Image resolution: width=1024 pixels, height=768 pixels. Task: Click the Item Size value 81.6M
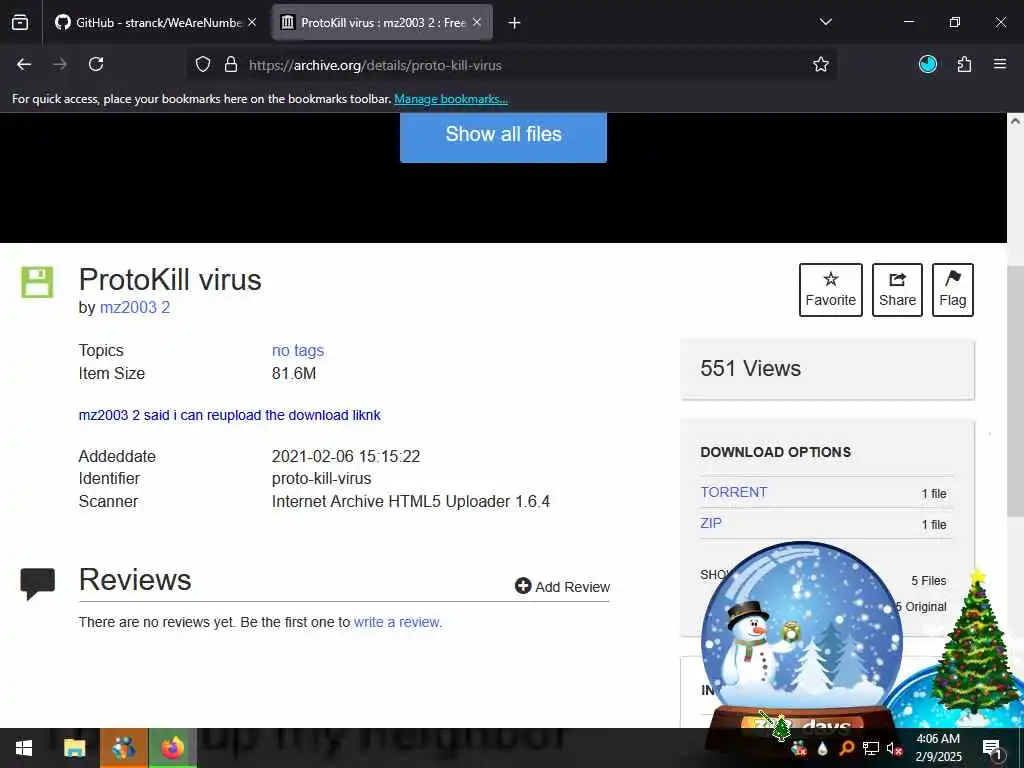point(294,374)
